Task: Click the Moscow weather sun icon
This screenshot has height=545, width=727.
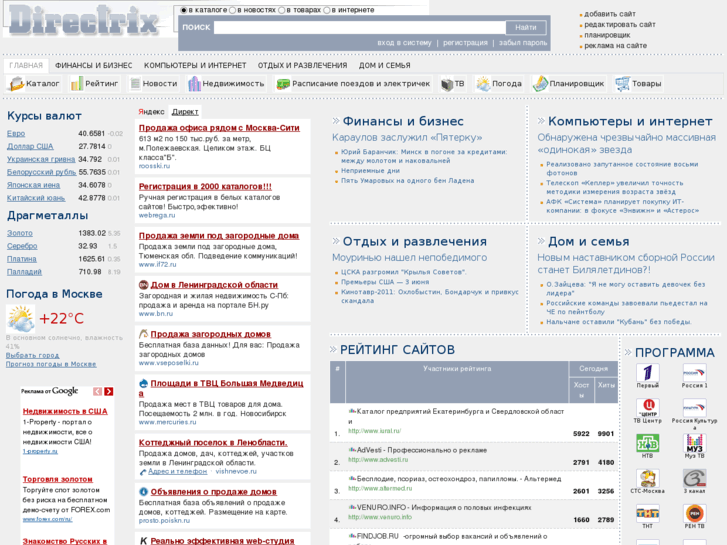Action: [20, 319]
